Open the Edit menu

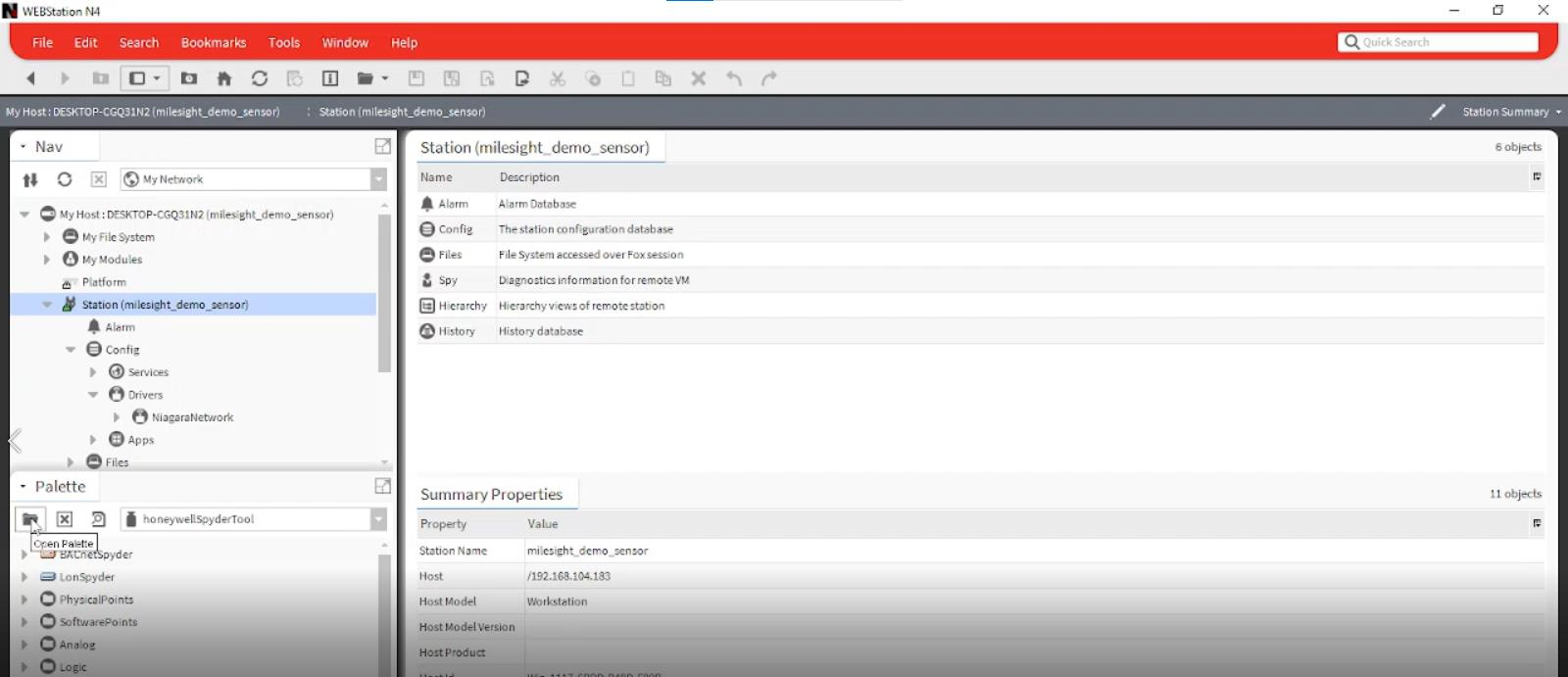pyautogui.click(x=85, y=43)
